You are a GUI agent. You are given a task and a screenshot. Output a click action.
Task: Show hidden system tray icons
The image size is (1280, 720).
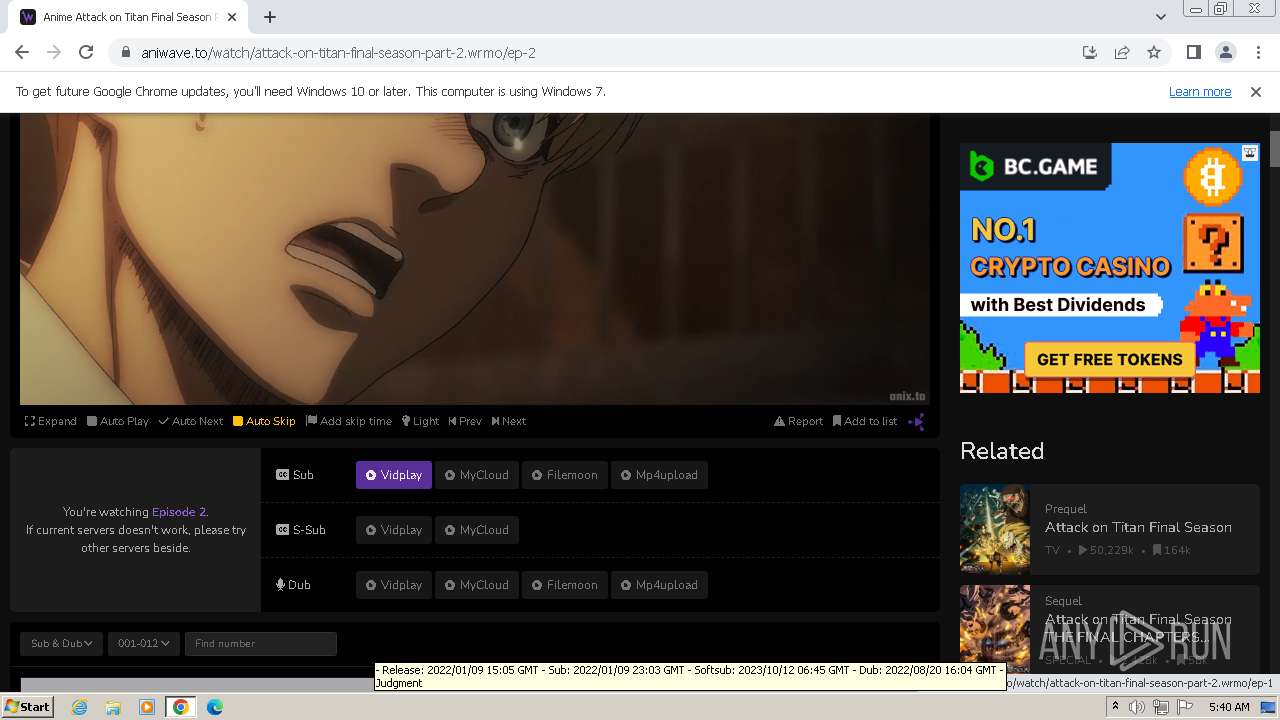[1115, 707]
